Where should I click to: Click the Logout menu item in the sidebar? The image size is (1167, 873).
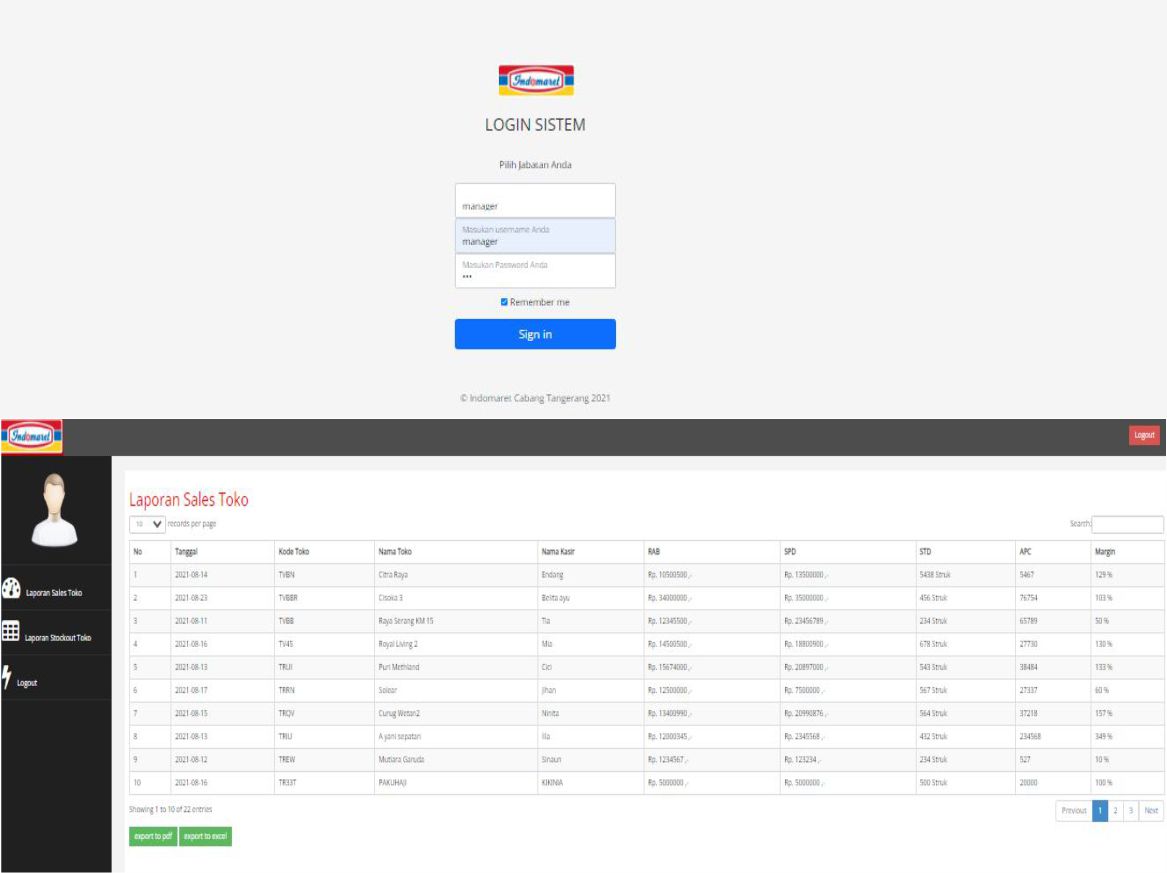[27, 682]
